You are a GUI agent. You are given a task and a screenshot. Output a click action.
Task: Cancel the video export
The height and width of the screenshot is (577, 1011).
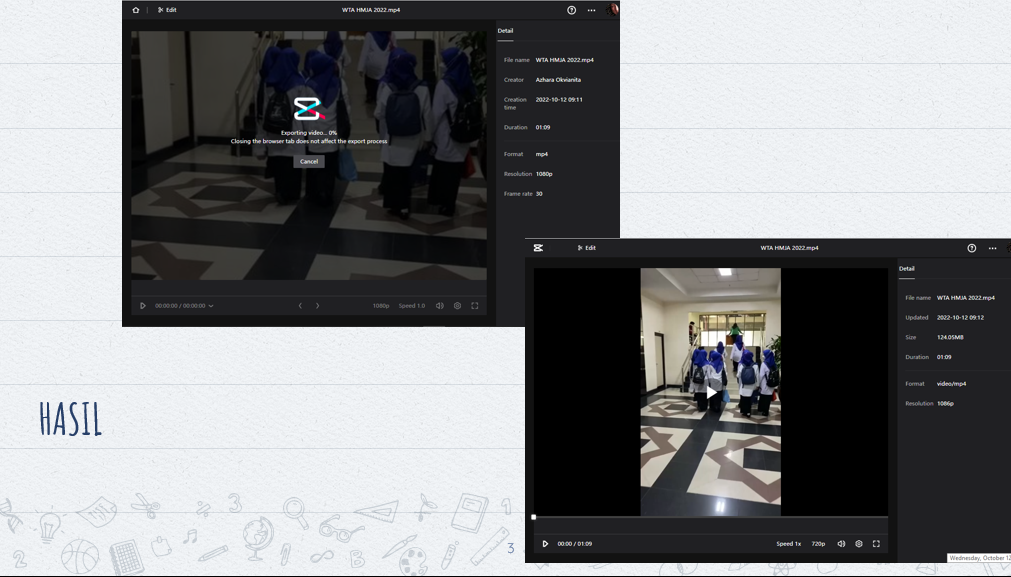click(309, 162)
